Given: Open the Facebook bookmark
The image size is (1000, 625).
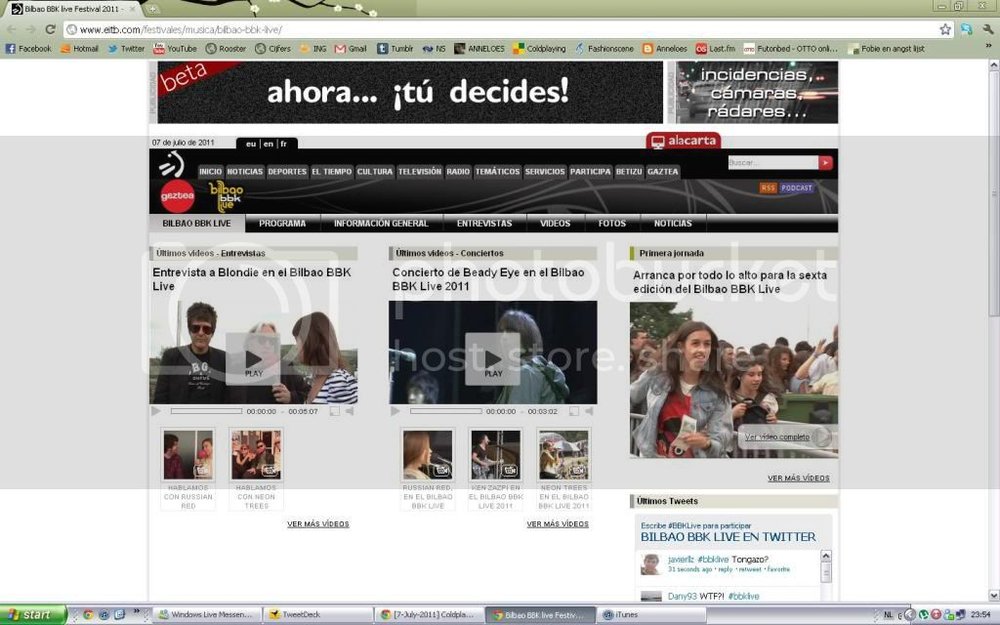Looking at the screenshot, I should (29, 48).
